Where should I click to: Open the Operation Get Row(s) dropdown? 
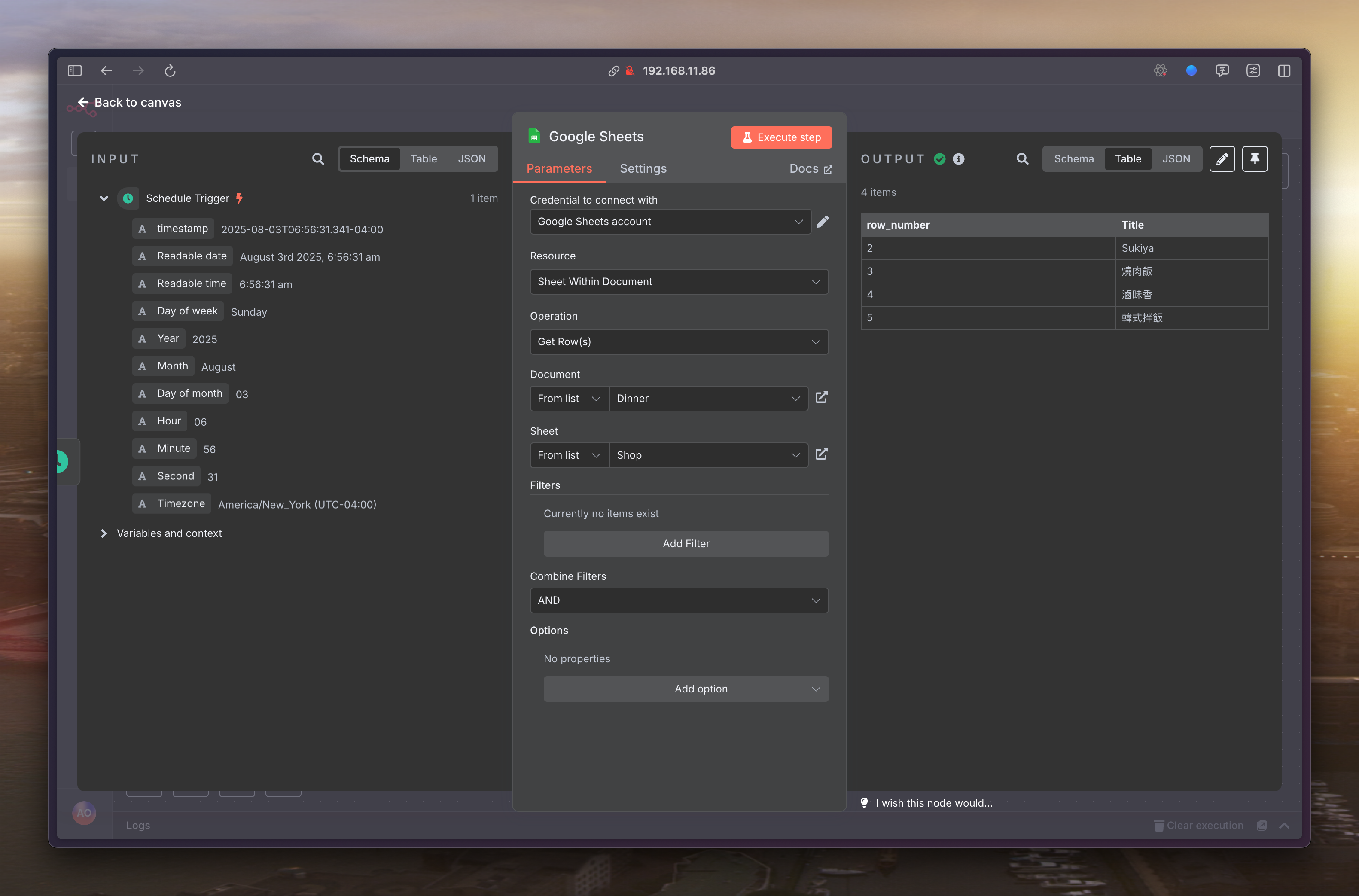point(679,342)
